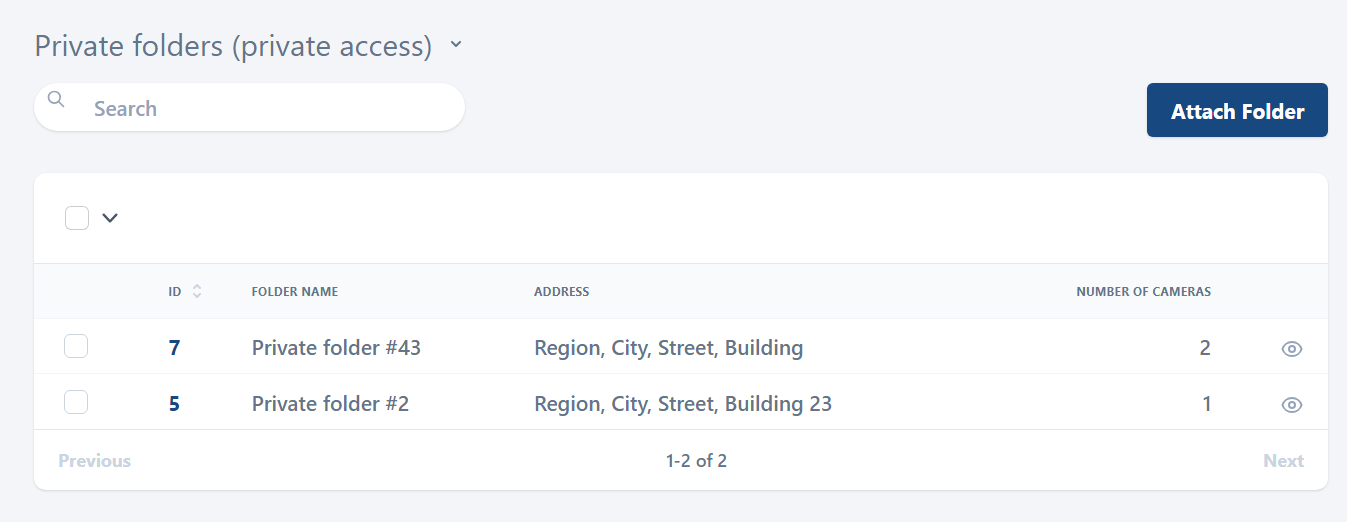
Task: Open folder ID 7 link
Action: click(174, 348)
